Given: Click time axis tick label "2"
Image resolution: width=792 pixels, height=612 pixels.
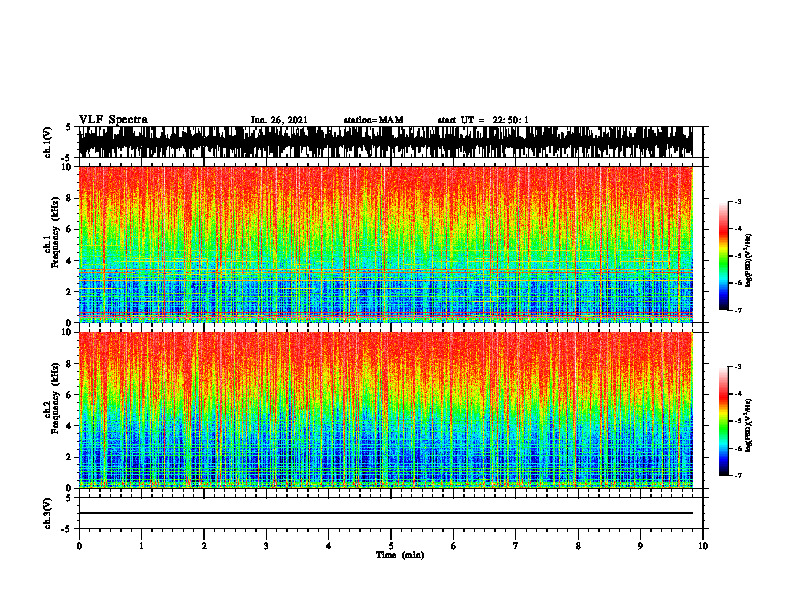Looking at the screenshot, I should point(204,546).
